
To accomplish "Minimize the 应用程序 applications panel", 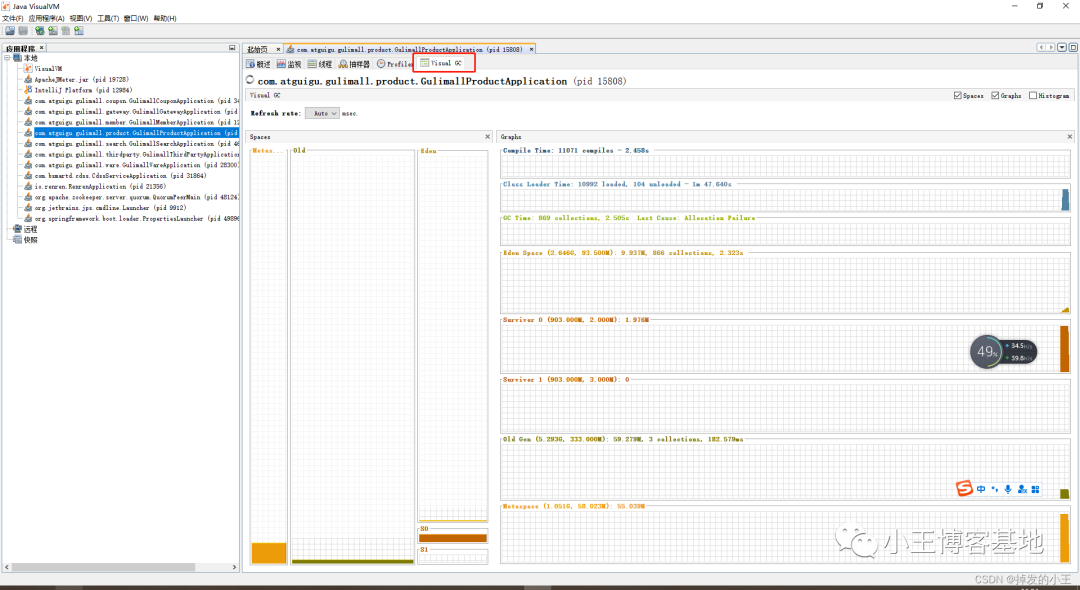I will 232,48.
